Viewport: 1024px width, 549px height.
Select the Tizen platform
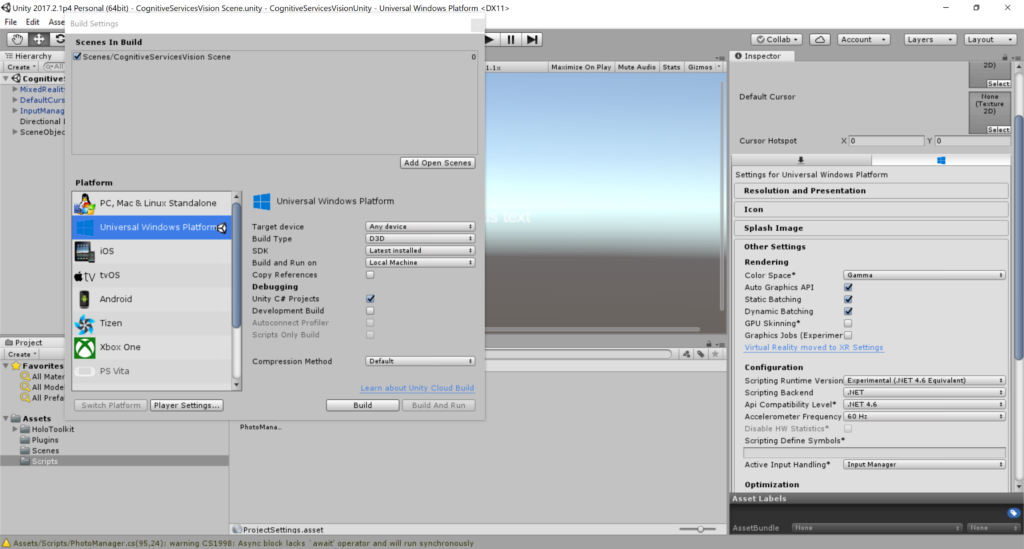click(x=152, y=323)
